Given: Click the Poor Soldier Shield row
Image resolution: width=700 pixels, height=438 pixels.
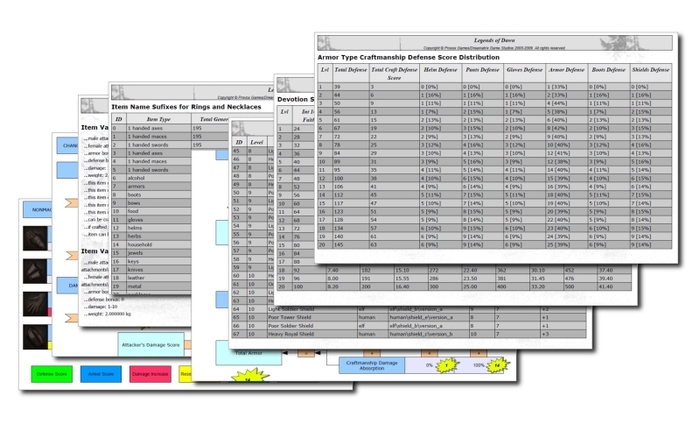Looking at the screenshot, I should (409, 325).
